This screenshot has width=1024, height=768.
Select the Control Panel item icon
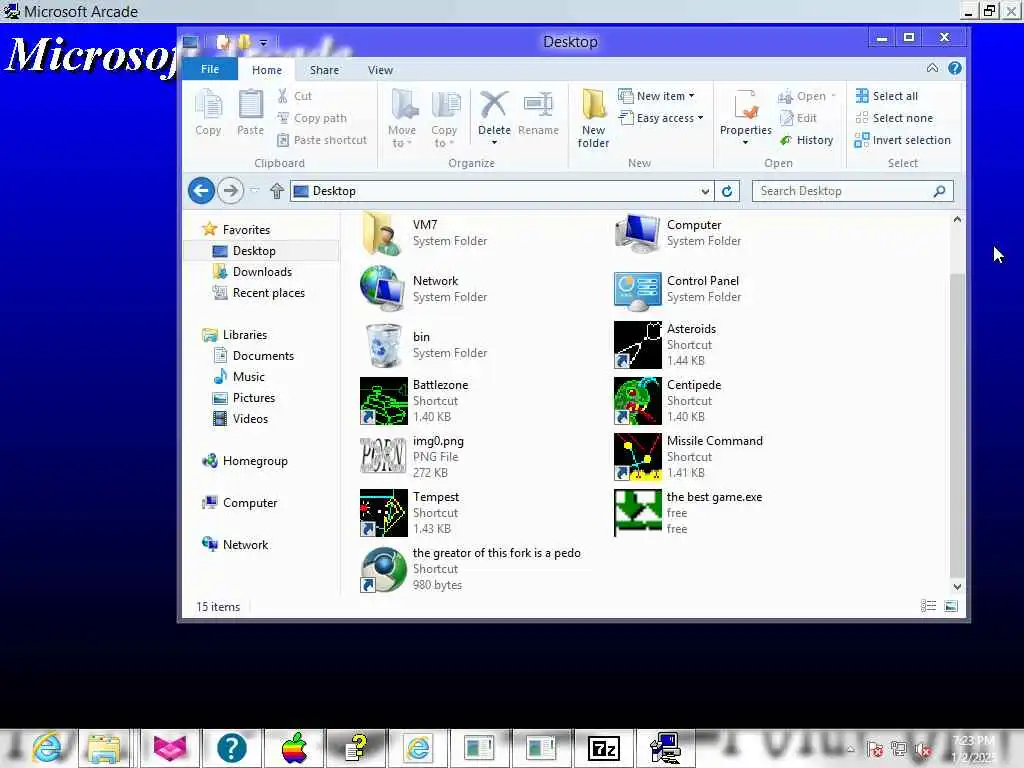(x=637, y=289)
